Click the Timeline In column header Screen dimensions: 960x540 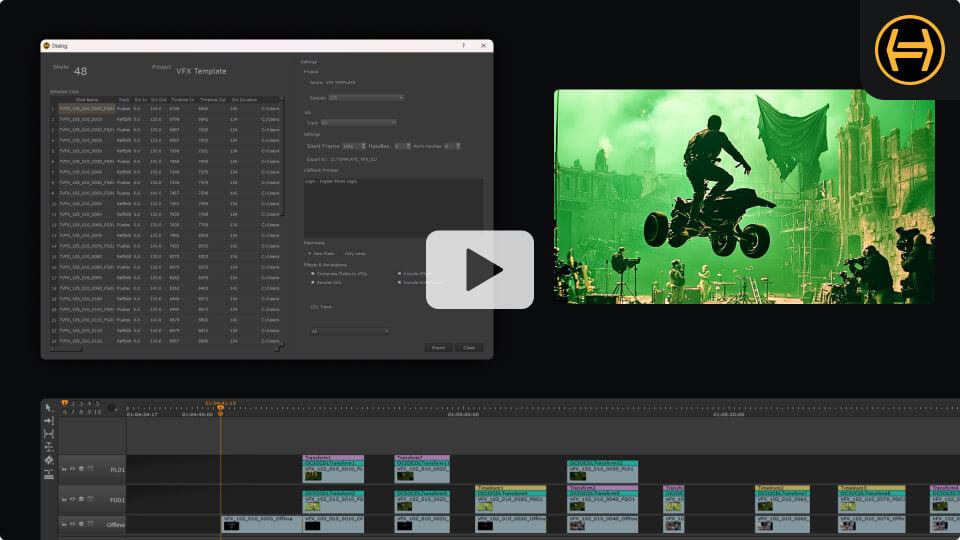tap(182, 100)
